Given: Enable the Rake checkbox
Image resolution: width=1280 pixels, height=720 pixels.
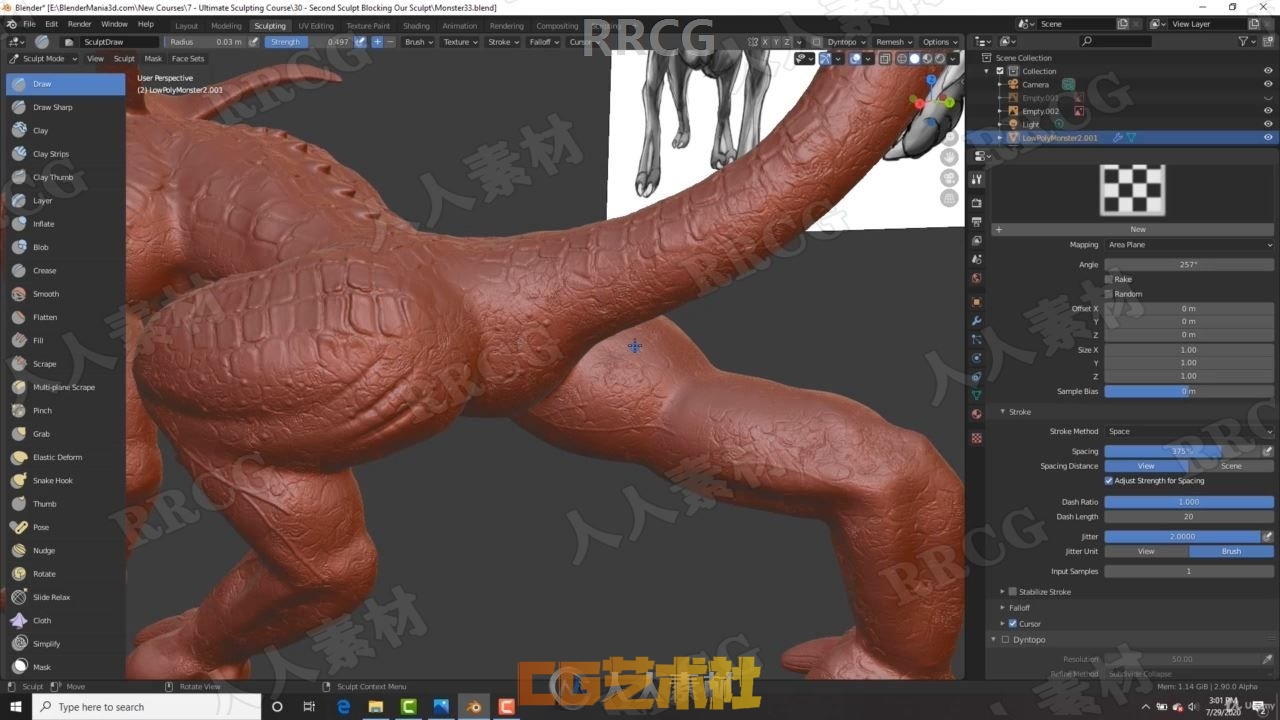Looking at the screenshot, I should point(1108,279).
